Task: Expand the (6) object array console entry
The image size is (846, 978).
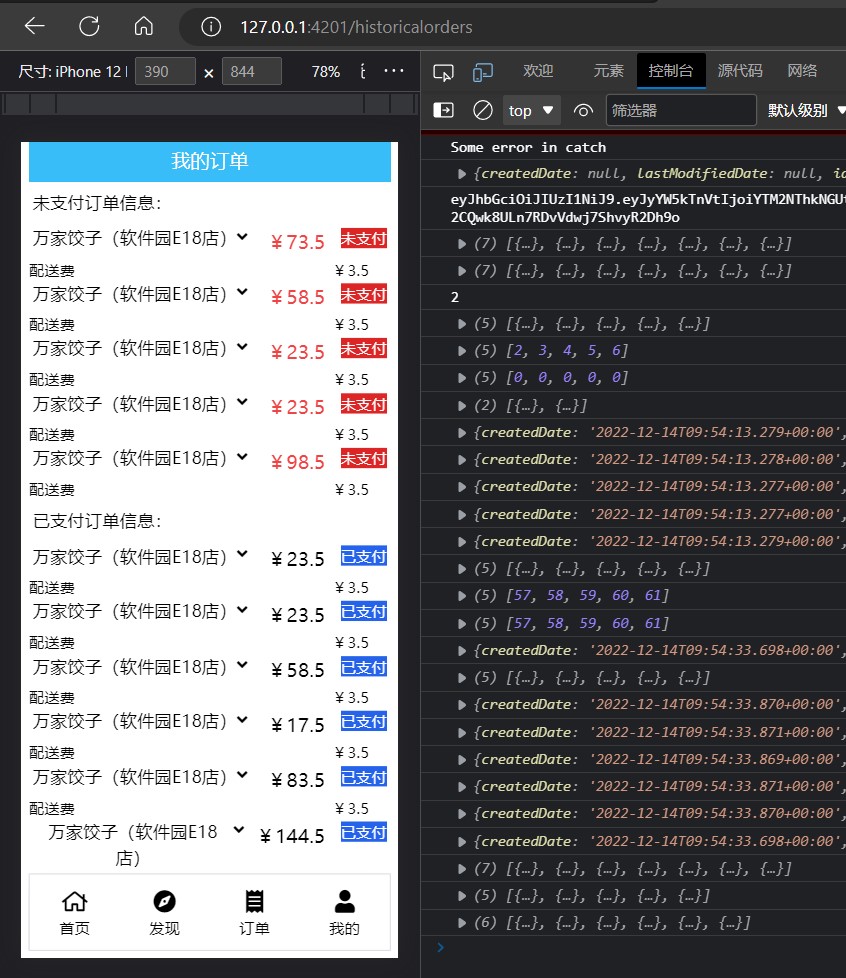Action: point(462,923)
